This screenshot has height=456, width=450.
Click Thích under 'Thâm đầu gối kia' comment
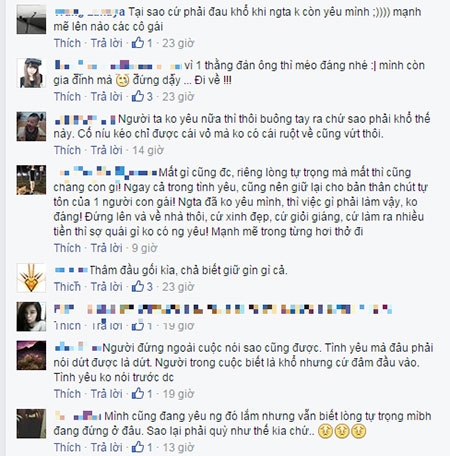click(x=67, y=287)
